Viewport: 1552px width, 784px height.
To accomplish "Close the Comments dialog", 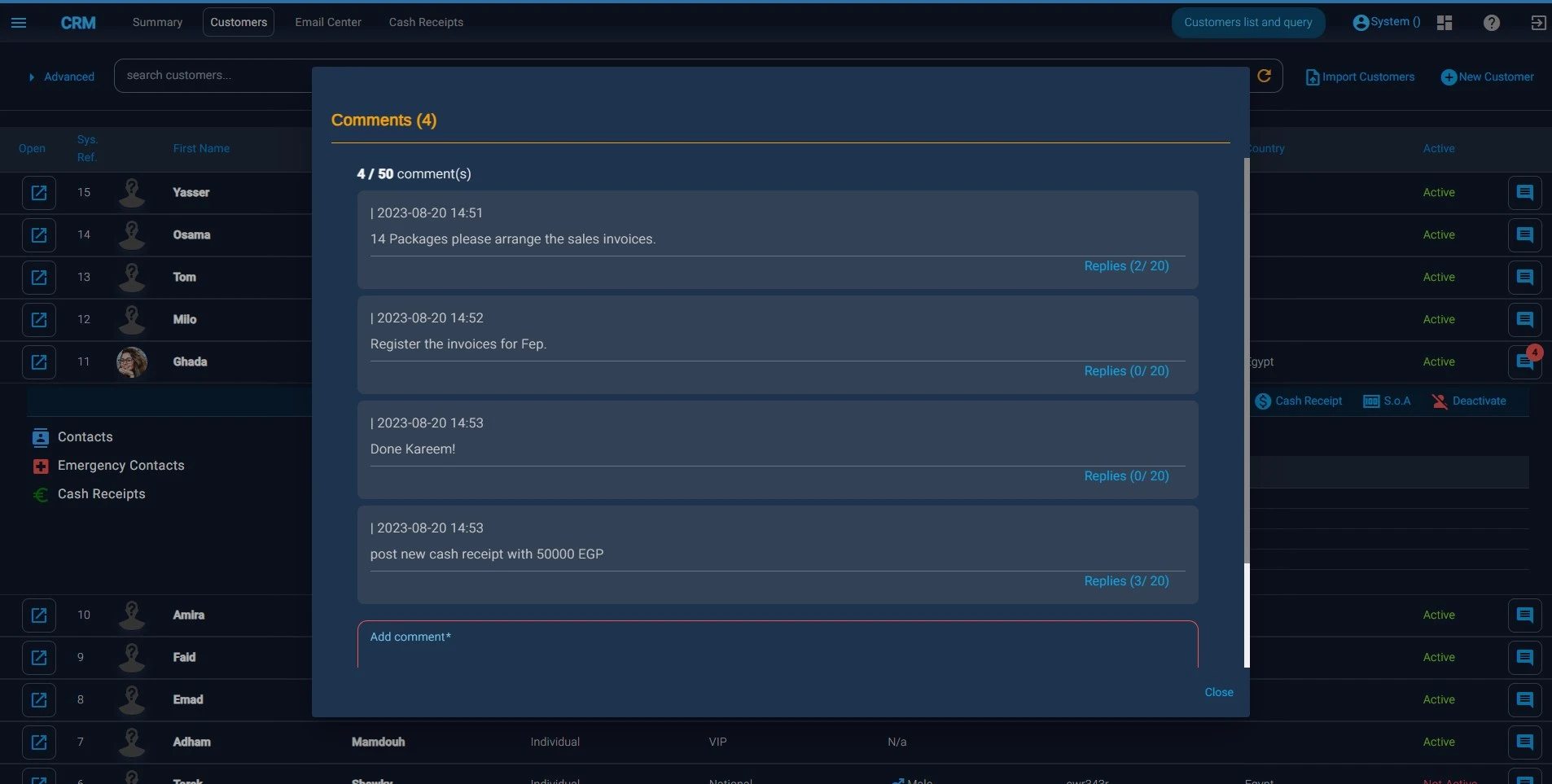I will (x=1219, y=692).
